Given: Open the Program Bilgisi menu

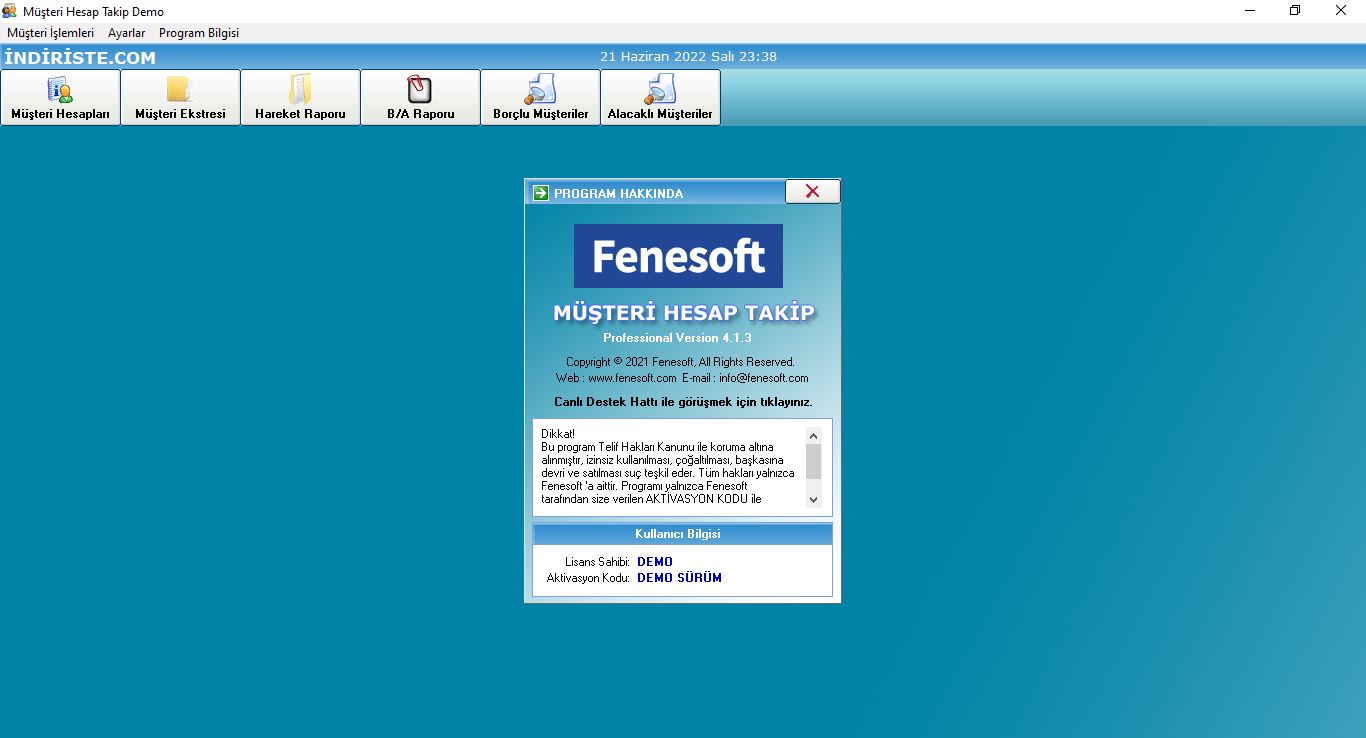Looking at the screenshot, I should [199, 33].
